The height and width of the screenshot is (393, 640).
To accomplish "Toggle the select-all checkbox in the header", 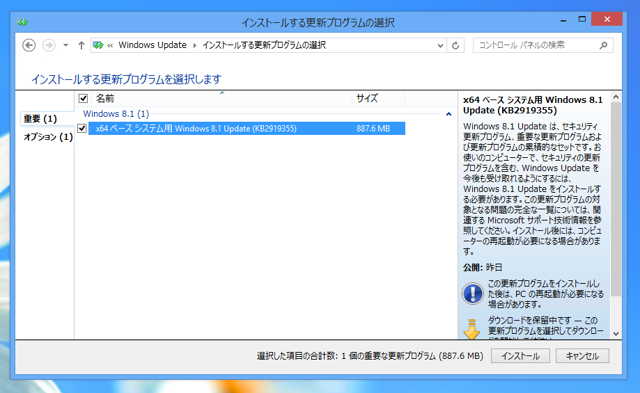I will point(83,98).
